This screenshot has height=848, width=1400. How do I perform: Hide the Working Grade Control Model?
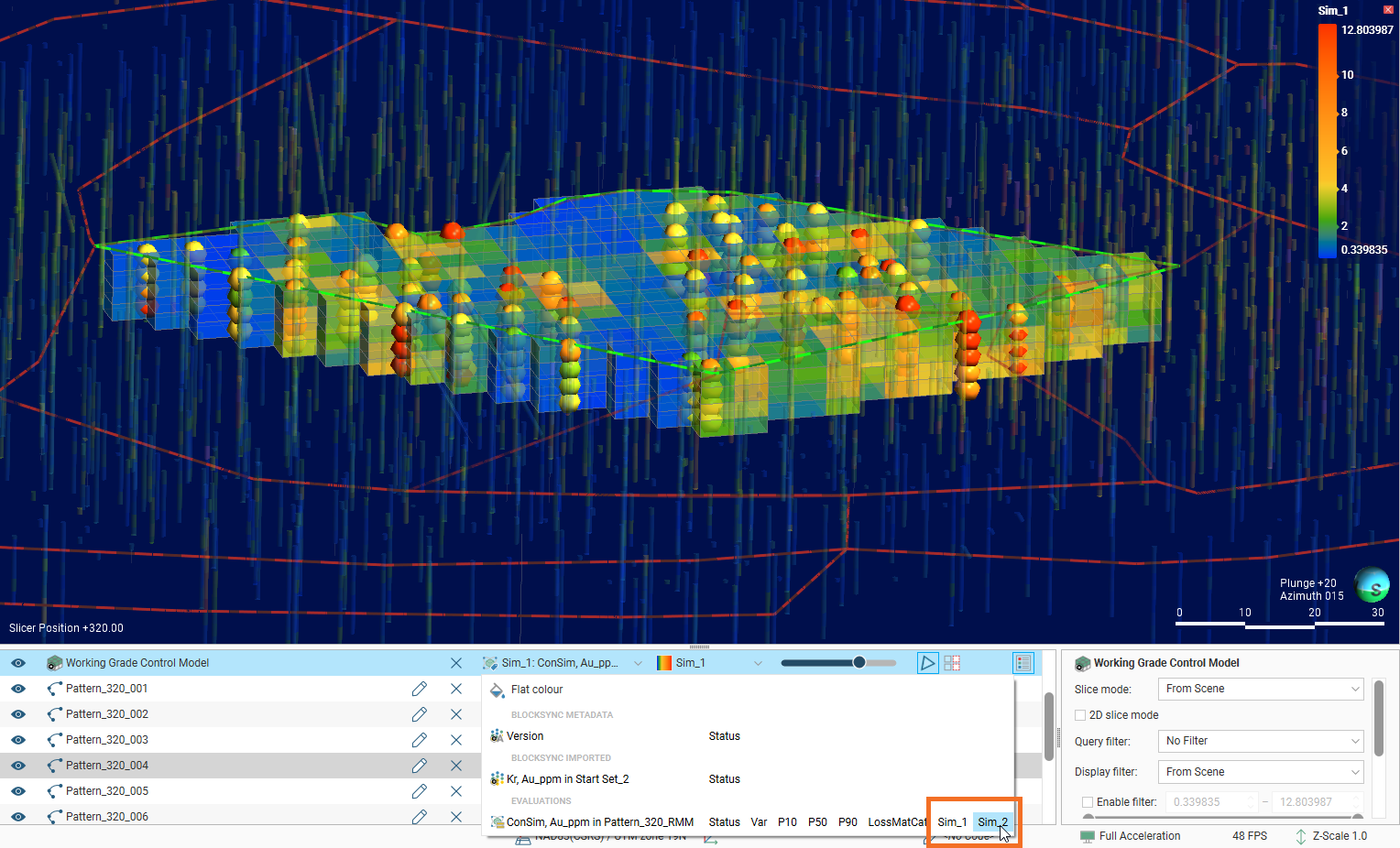point(18,663)
